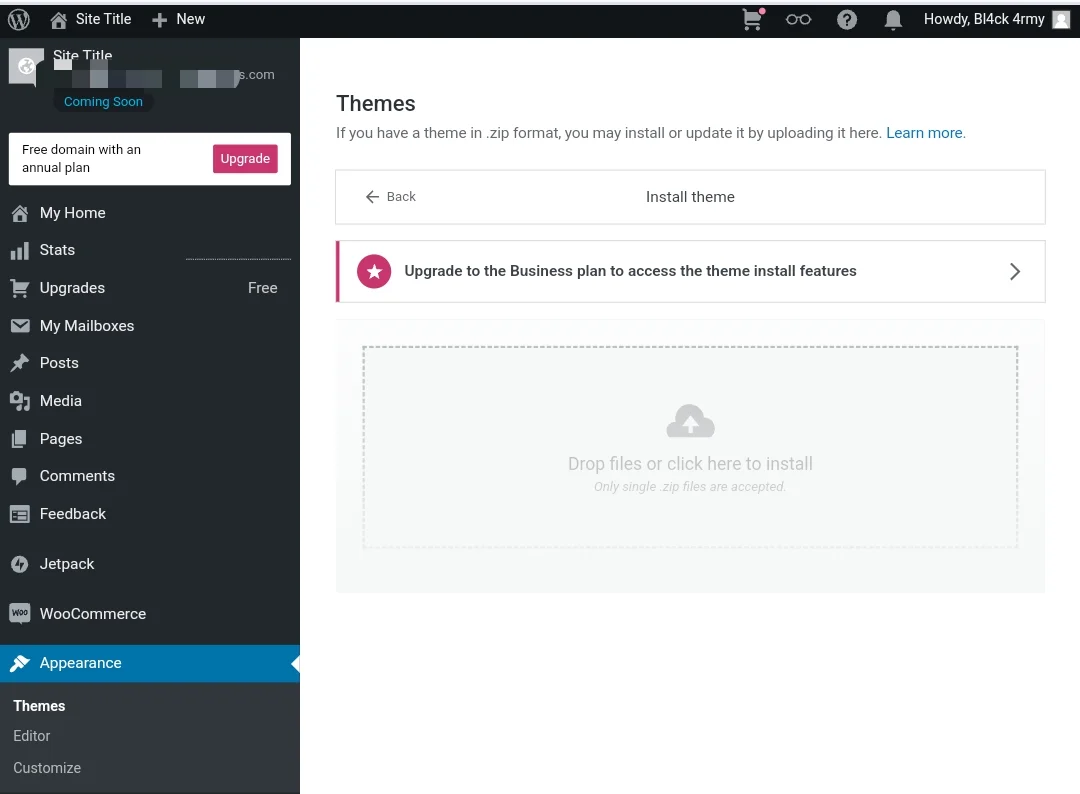
Task: Click the Feedback form icon
Action: 20,514
